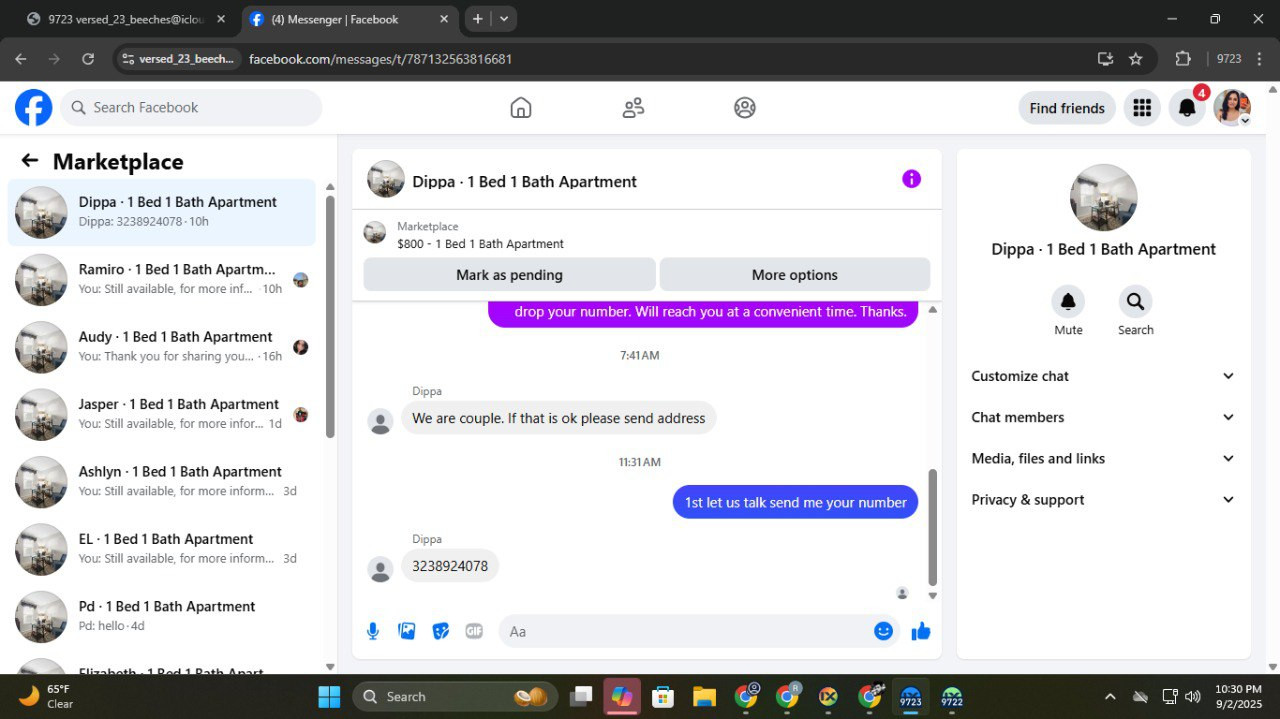Show hidden system tray icons
The image size is (1280, 719).
coord(1109,696)
